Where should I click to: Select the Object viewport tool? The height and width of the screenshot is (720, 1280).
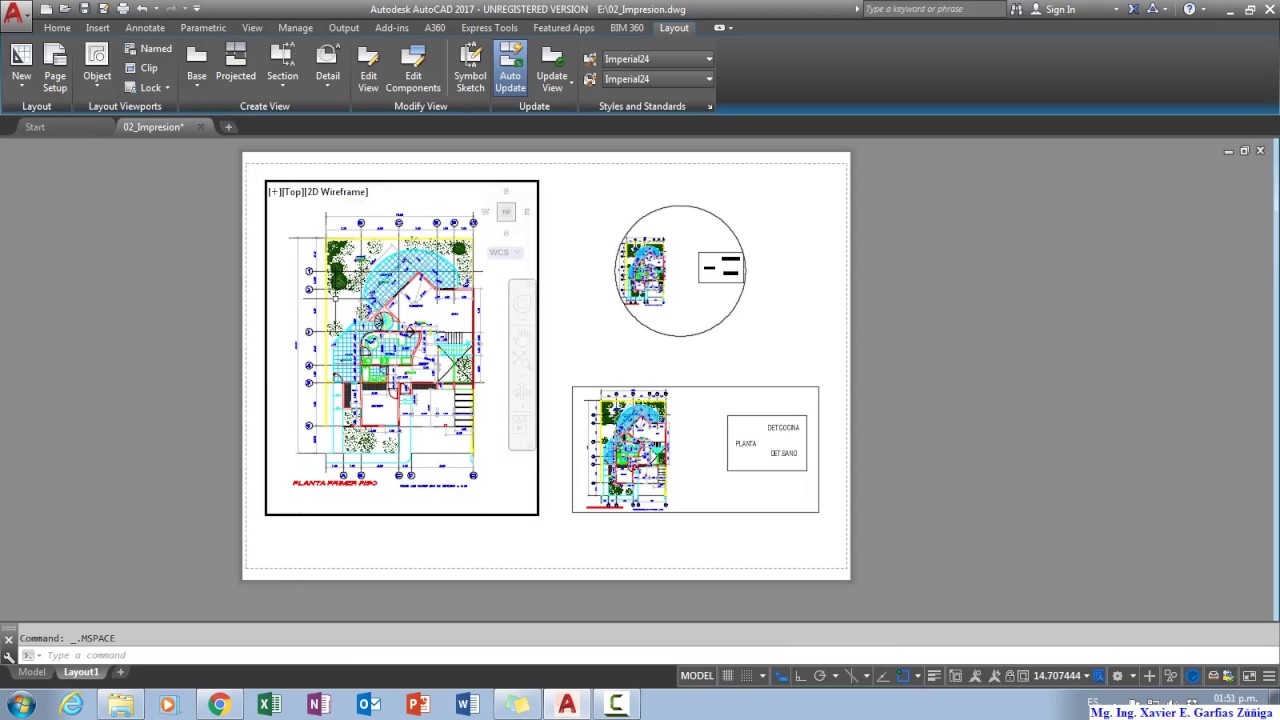[x=97, y=64]
